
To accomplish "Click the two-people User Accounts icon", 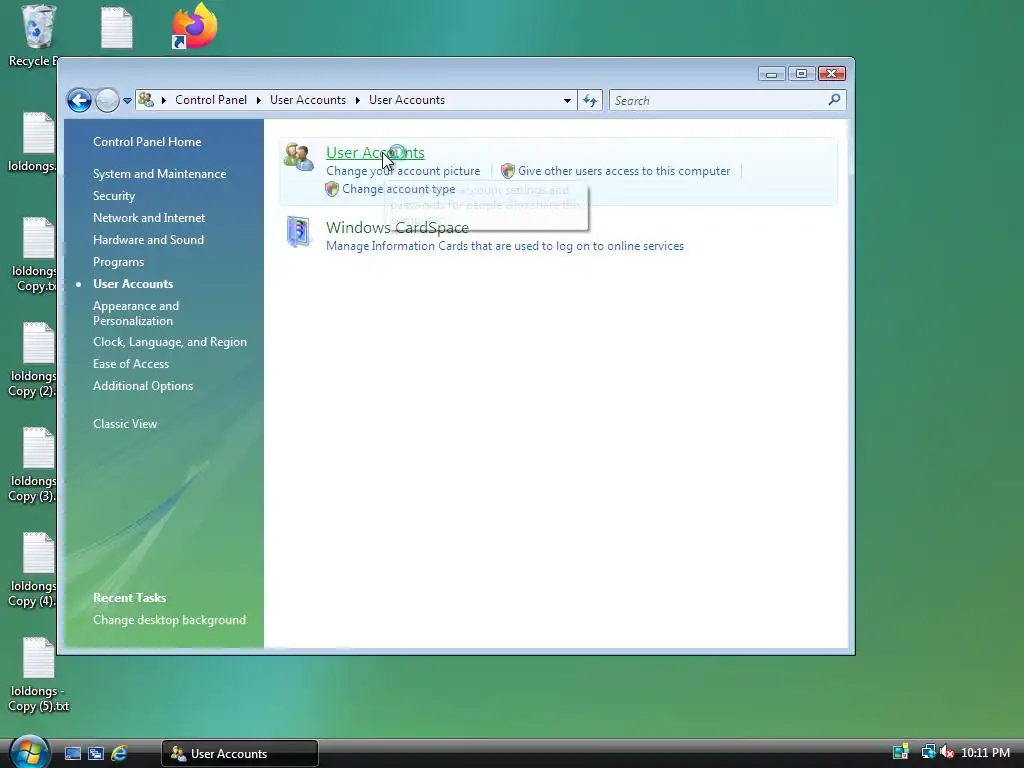I will [299, 157].
